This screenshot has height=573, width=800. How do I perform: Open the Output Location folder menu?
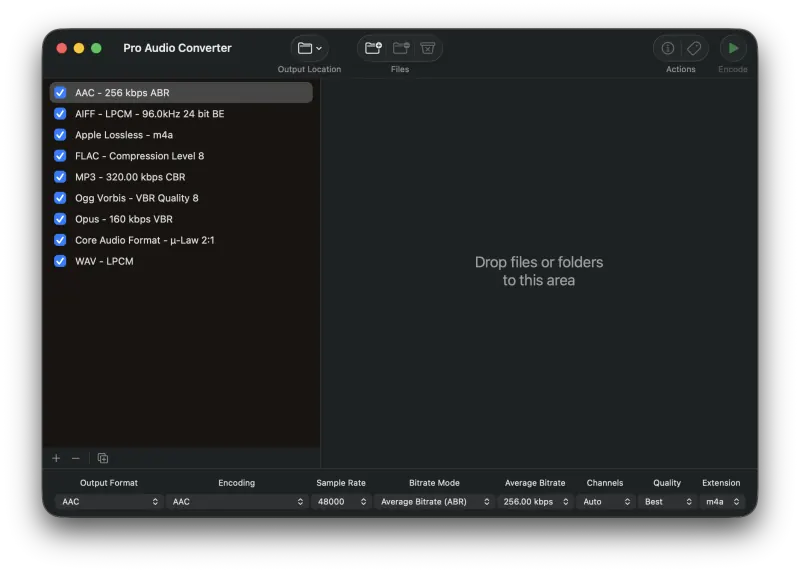point(309,48)
